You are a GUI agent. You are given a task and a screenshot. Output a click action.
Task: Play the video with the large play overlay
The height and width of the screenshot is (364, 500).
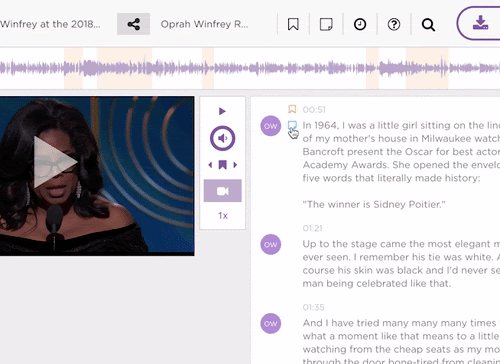click(x=55, y=162)
